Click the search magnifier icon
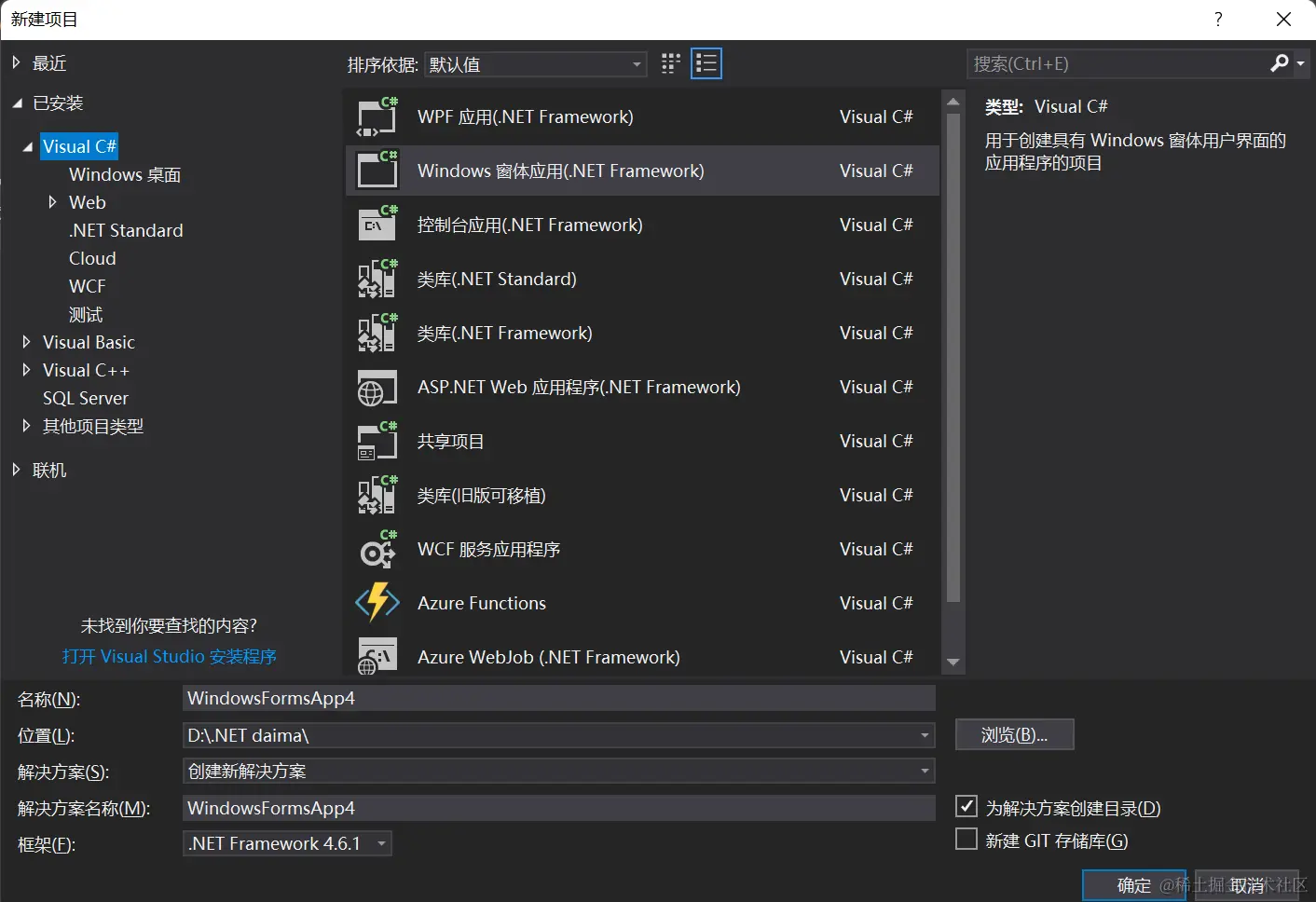This screenshot has height=902, width=1316. click(x=1280, y=63)
